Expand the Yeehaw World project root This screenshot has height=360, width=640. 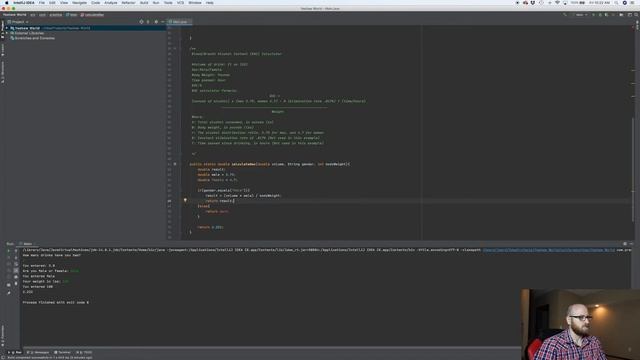coord(7,28)
